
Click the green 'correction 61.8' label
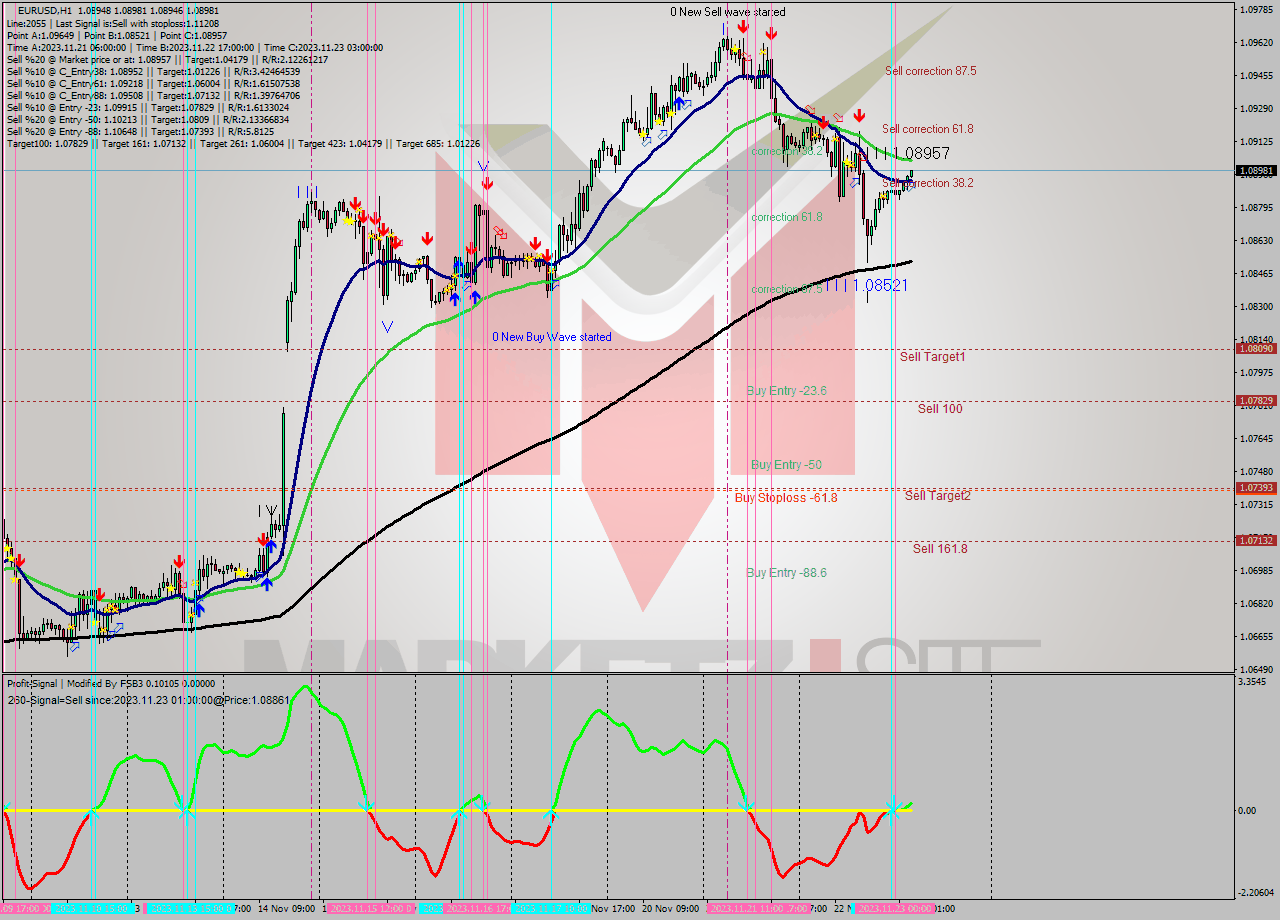pyautogui.click(x=787, y=217)
